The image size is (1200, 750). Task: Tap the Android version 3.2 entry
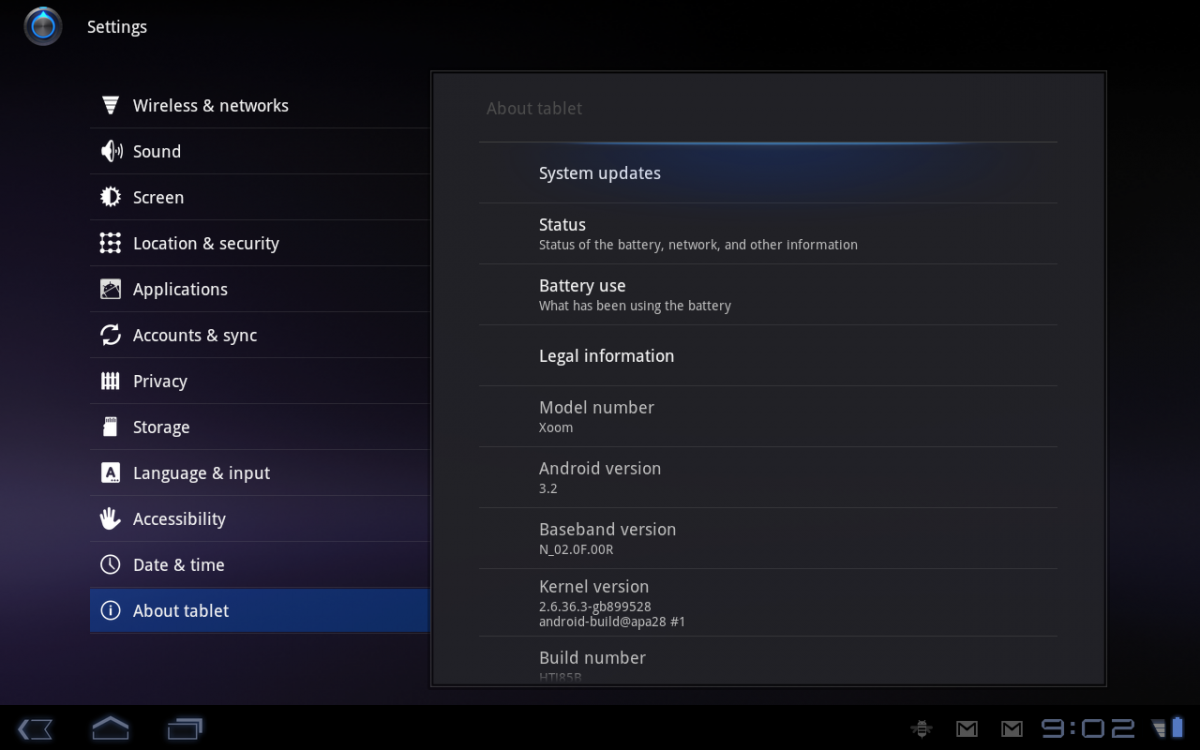point(768,478)
